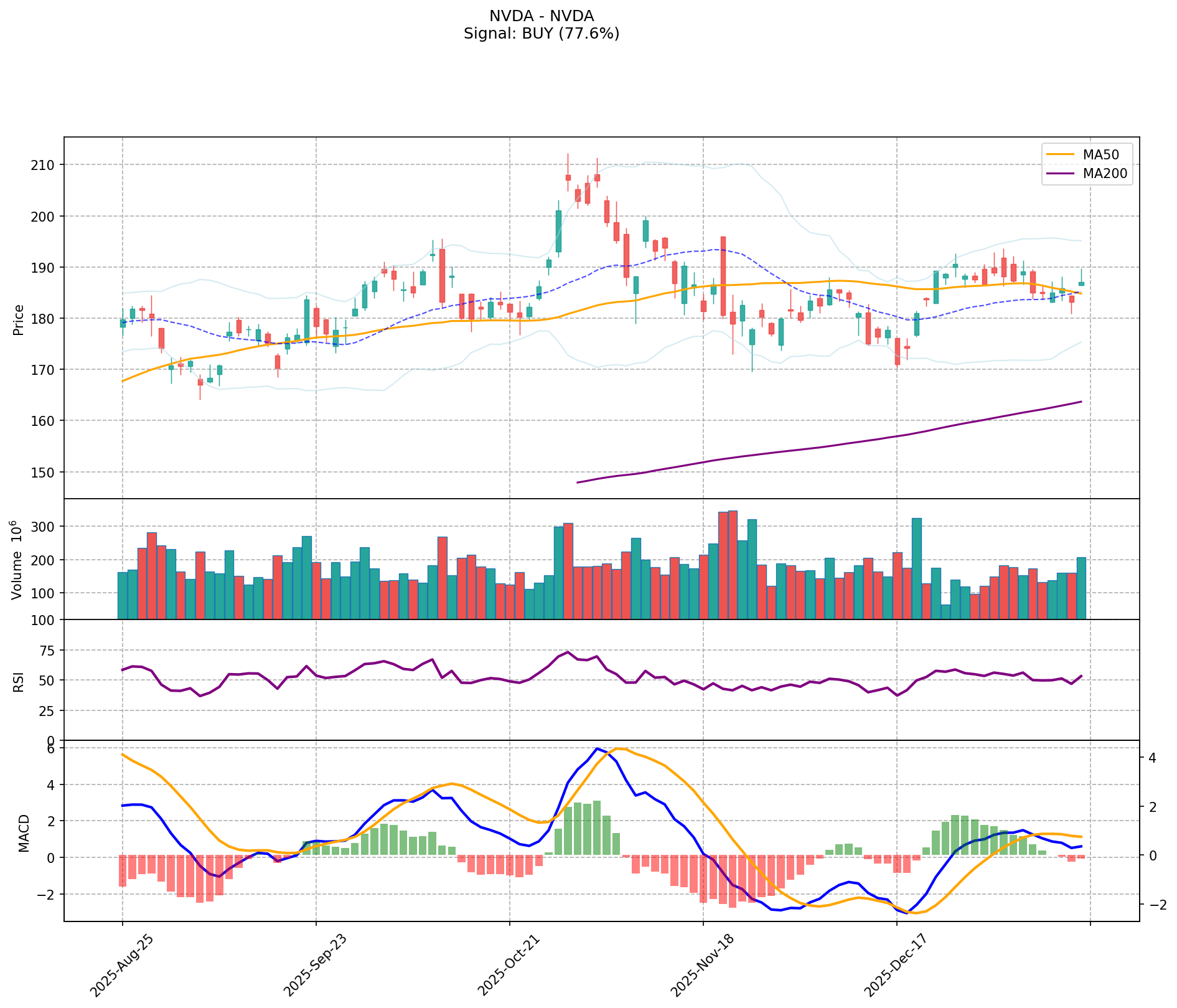Click the RSI y-axis label
Screen dimensions: 1177x1008
click(19, 681)
